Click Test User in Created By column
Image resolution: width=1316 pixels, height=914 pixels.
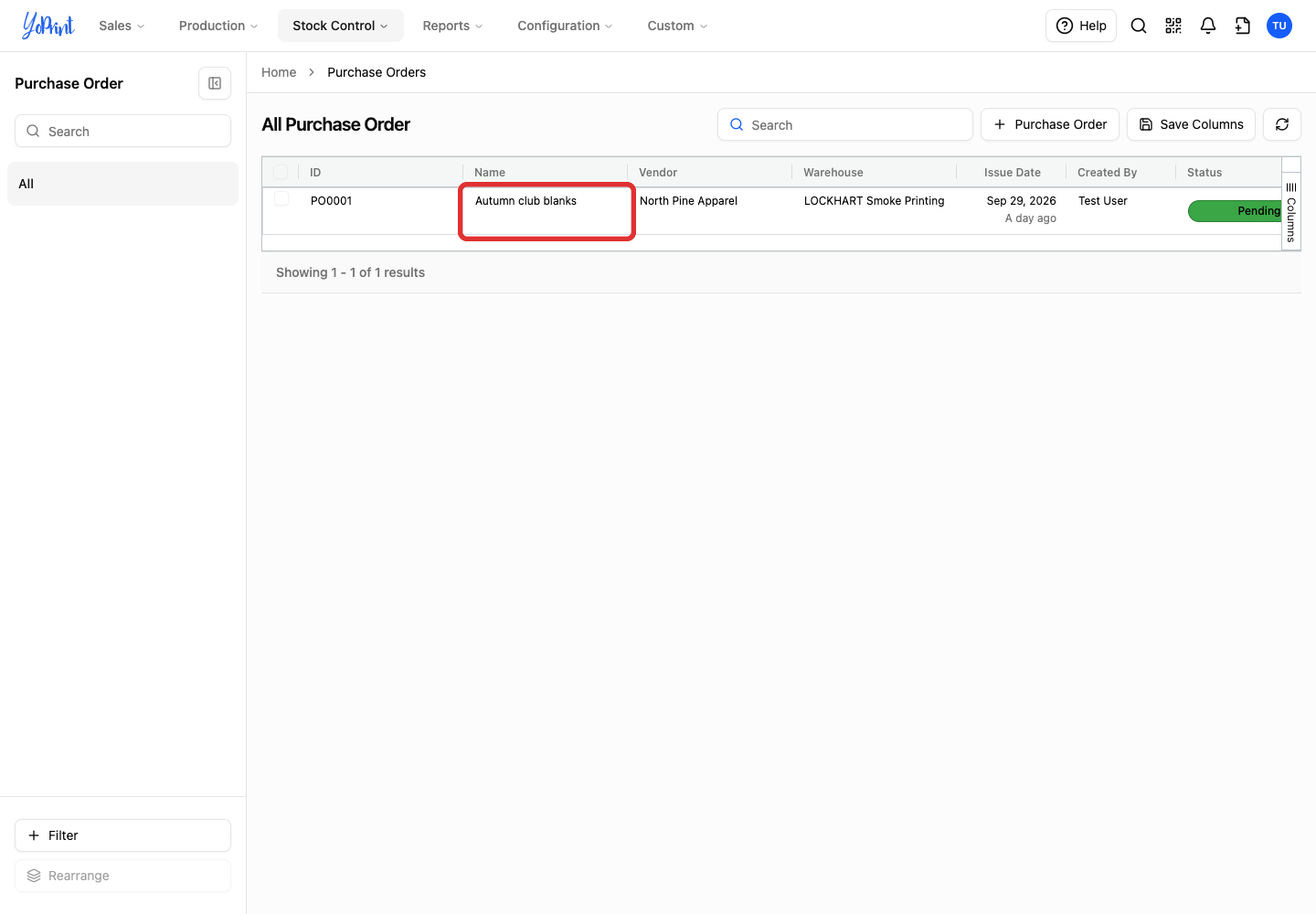tap(1103, 201)
